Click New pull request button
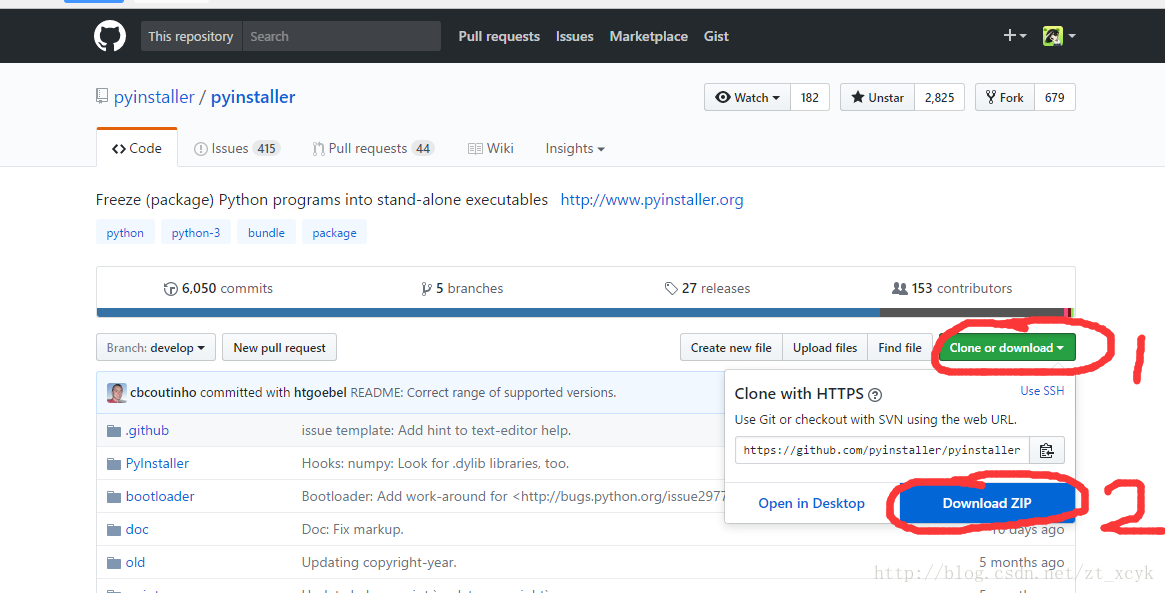1165x593 pixels. pyautogui.click(x=279, y=348)
